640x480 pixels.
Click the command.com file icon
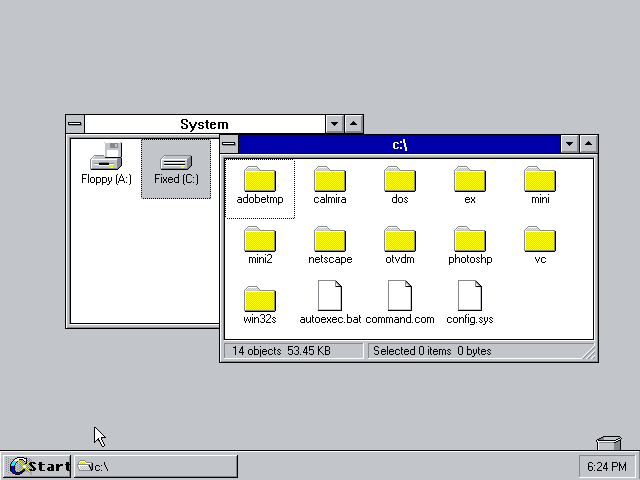pyautogui.click(x=400, y=297)
